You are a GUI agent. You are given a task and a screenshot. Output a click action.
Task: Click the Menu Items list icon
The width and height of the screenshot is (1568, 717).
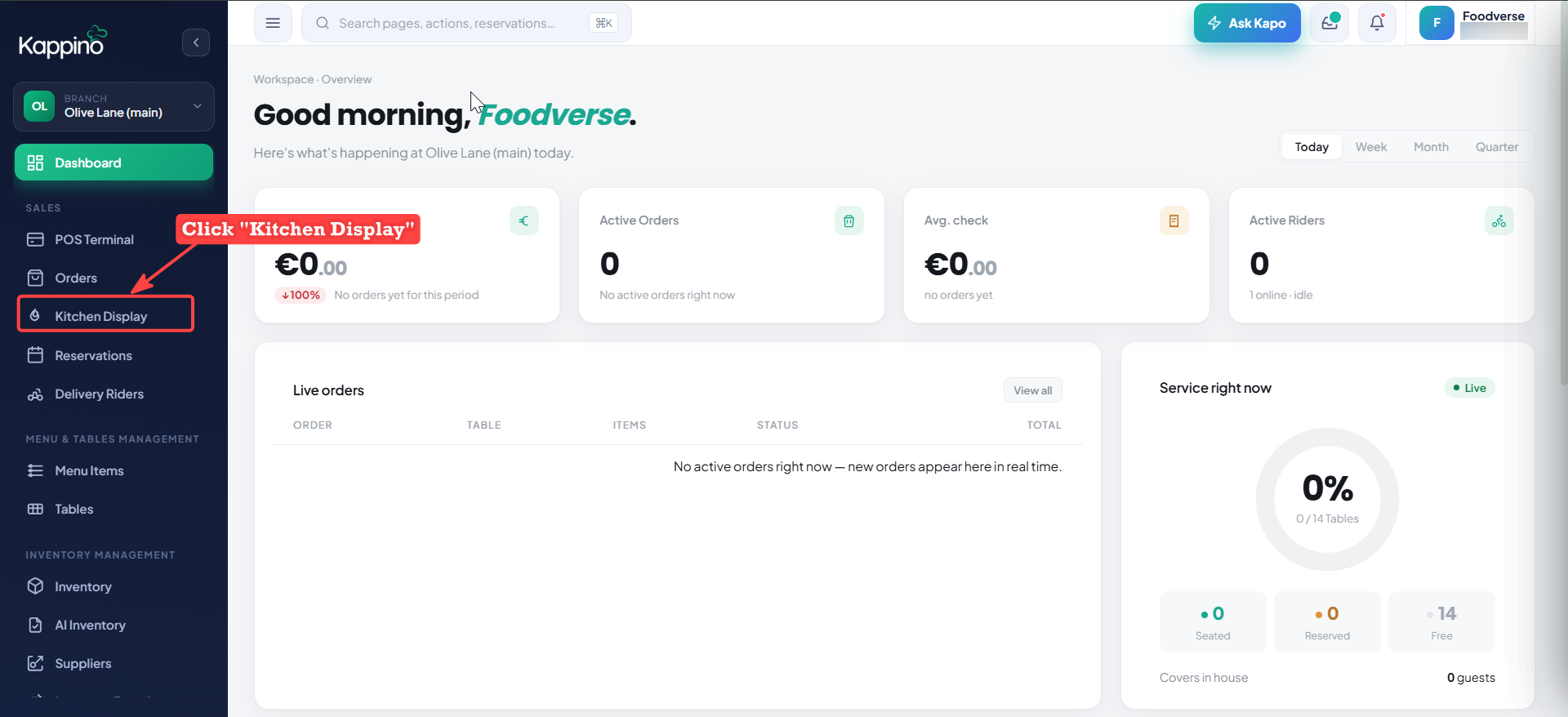click(x=35, y=470)
